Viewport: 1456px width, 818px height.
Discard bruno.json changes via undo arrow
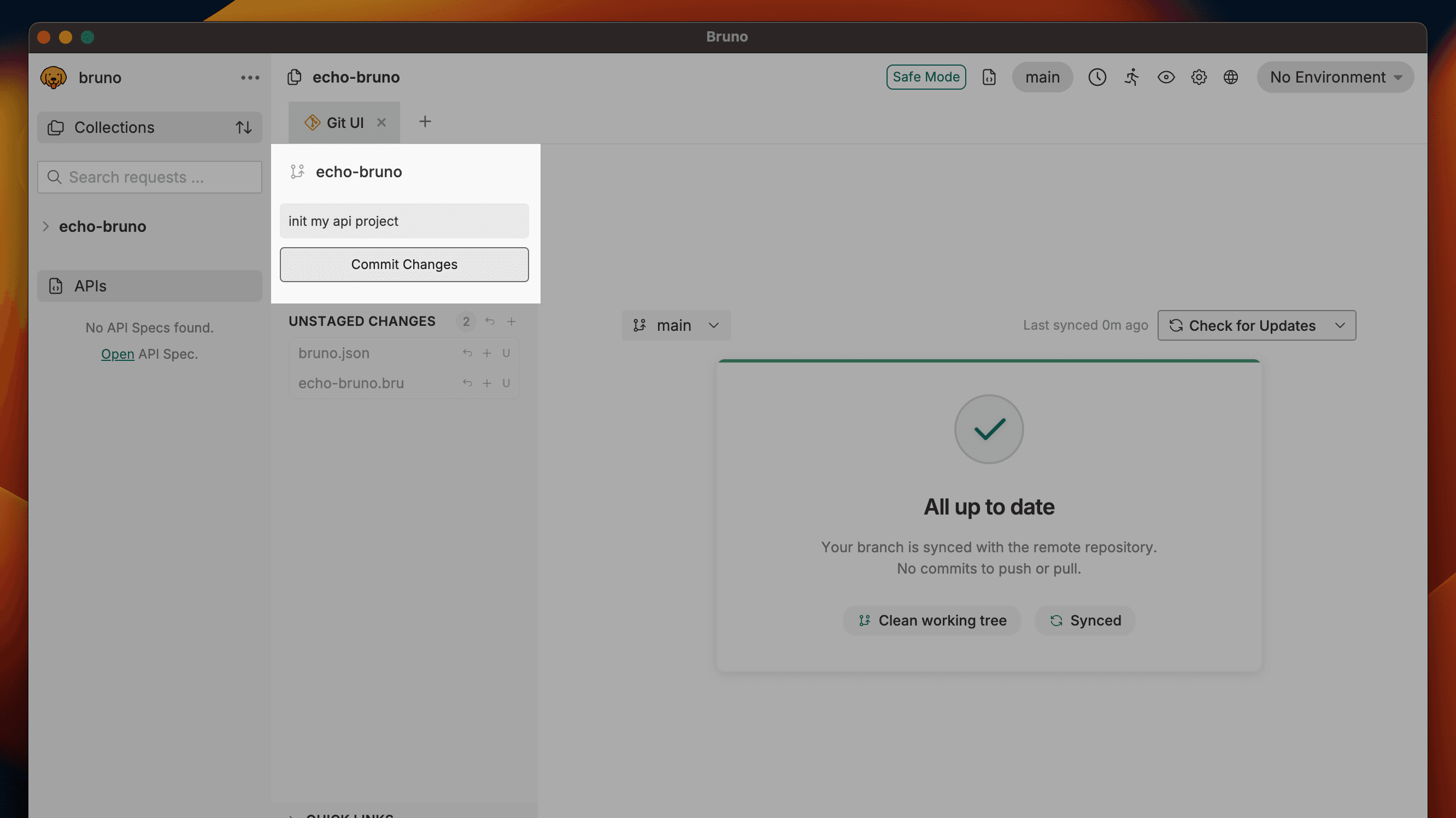(467, 353)
